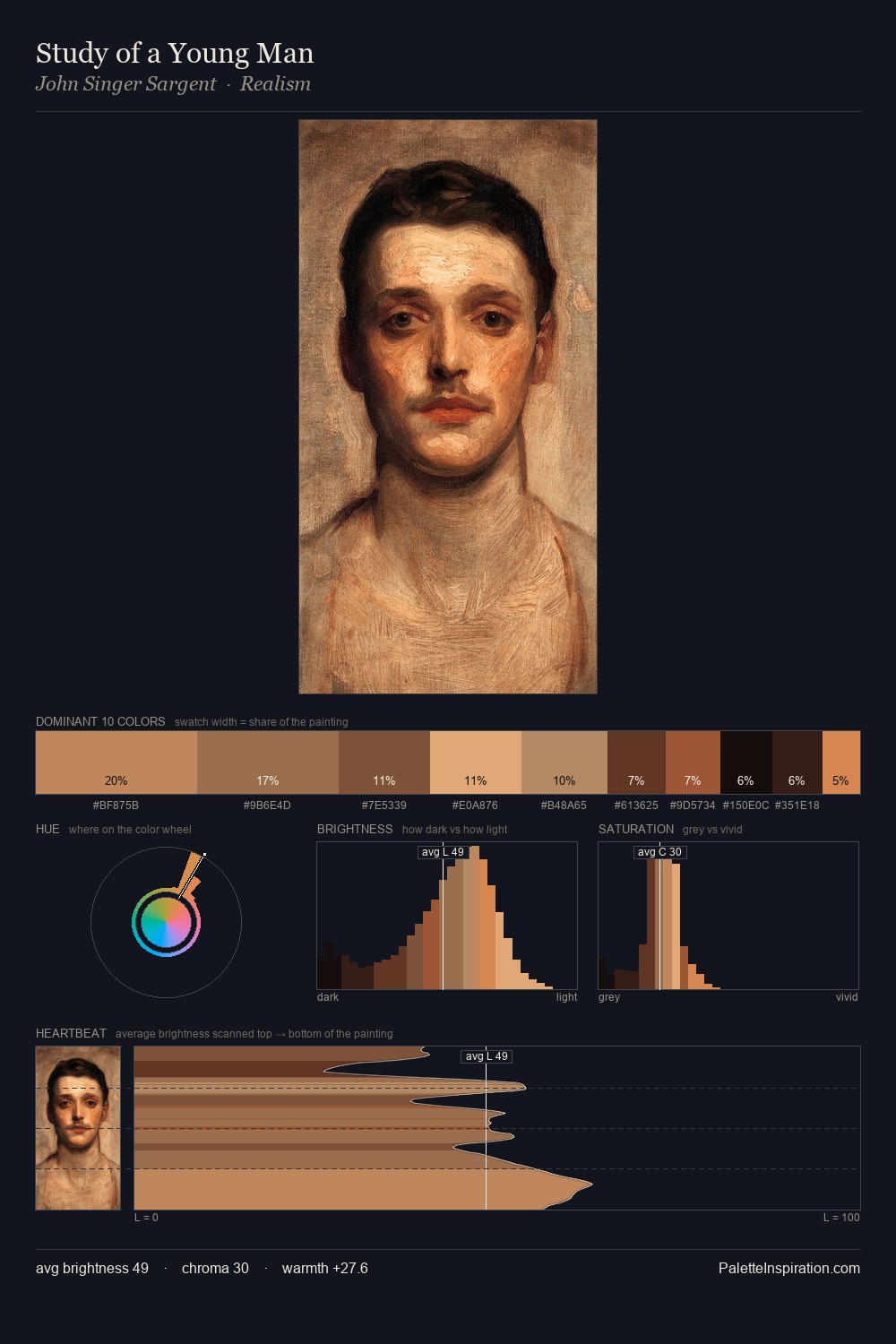This screenshot has height=1344, width=896.
Task: Click the #150E0C hex code label
Action: [x=745, y=806]
